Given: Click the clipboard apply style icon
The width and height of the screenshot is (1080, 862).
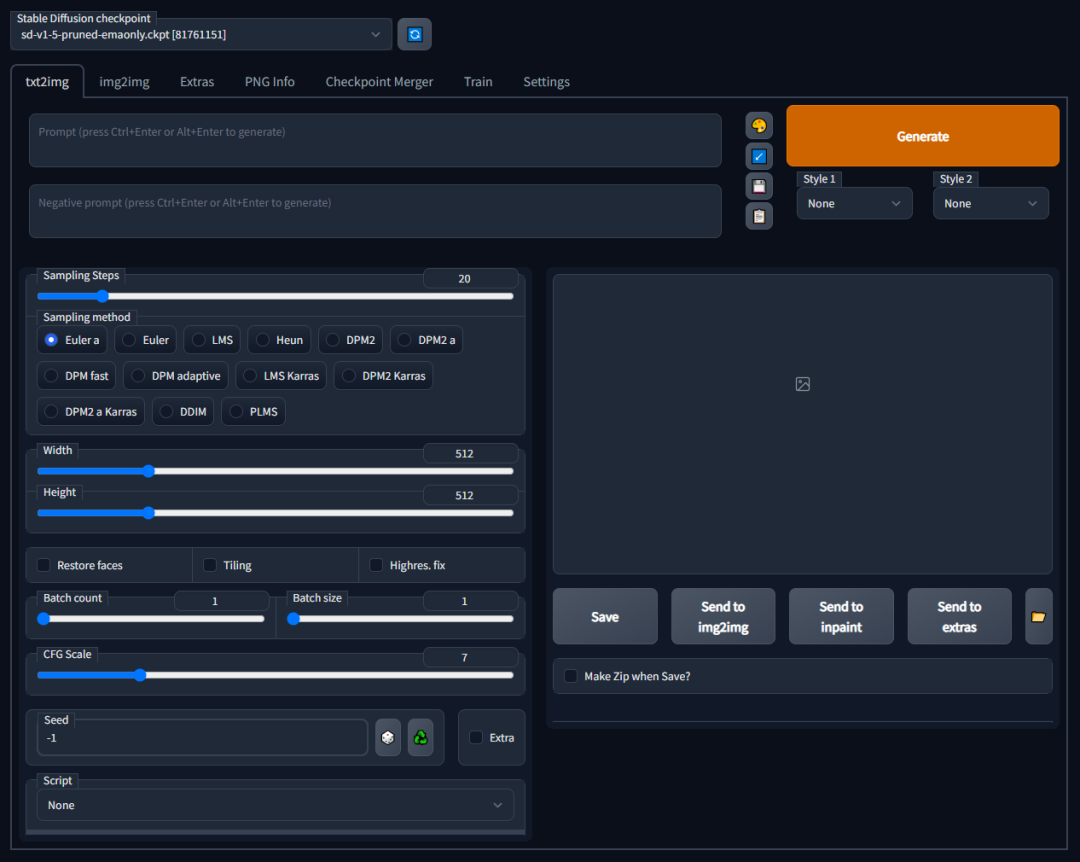Looking at the screenshot, I should point(759,216).
